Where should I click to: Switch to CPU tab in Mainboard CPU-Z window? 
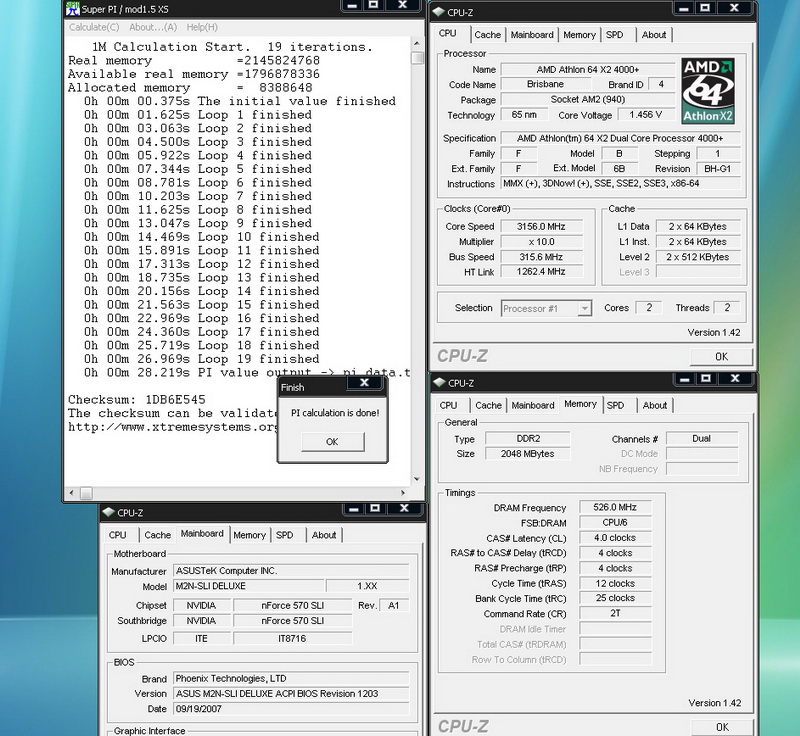pos(117,535)
